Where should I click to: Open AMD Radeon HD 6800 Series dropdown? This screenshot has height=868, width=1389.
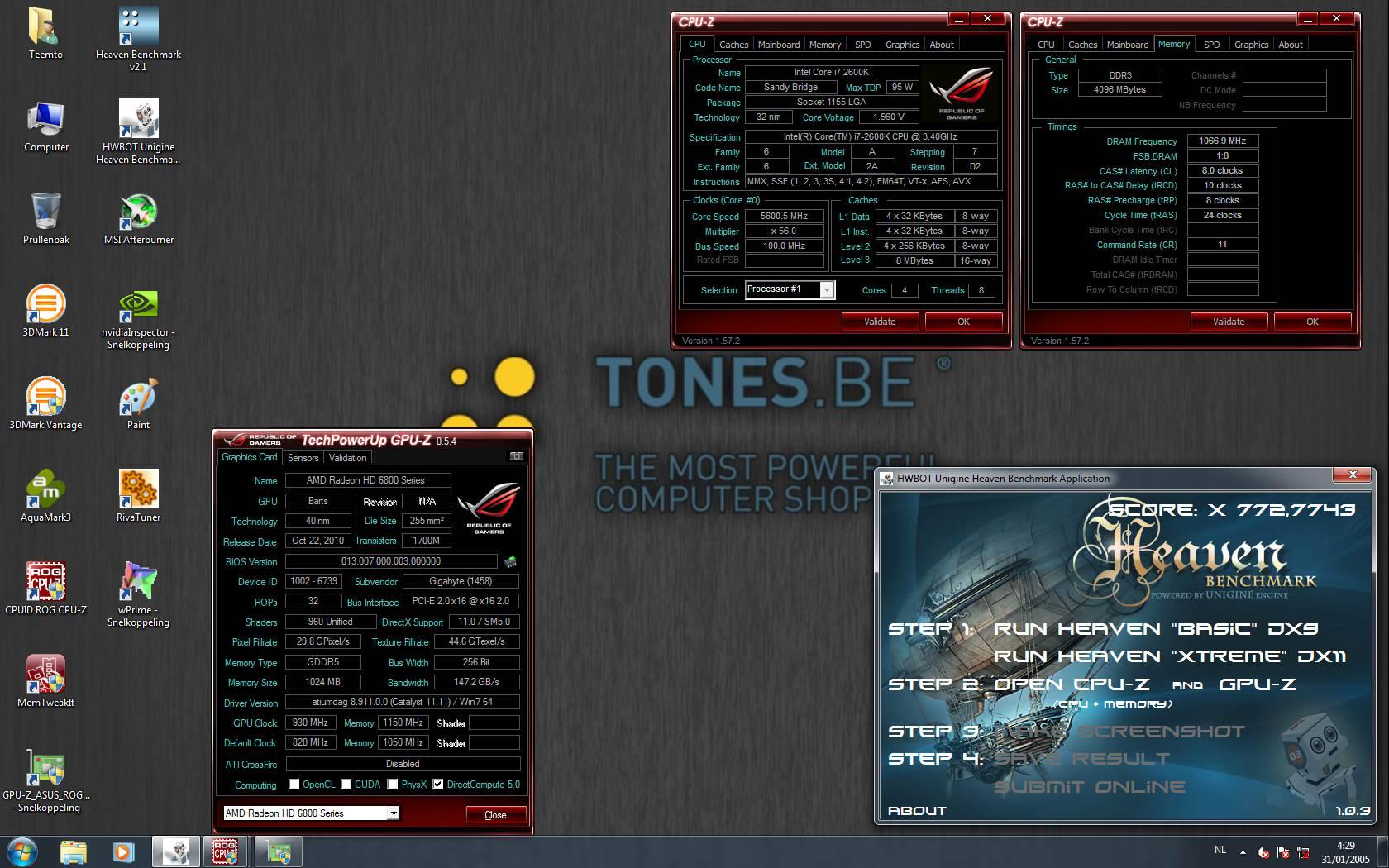pos(312,813)
